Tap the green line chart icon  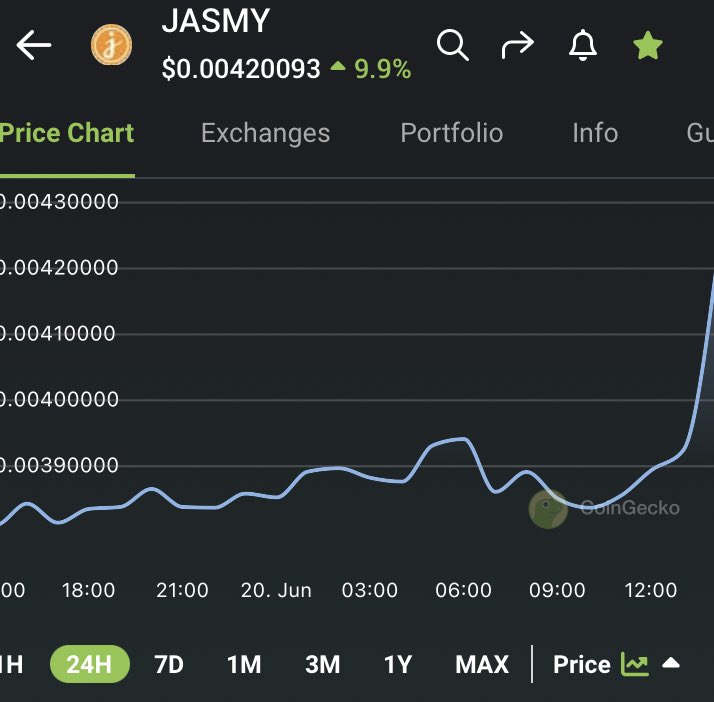click(635, 664)
